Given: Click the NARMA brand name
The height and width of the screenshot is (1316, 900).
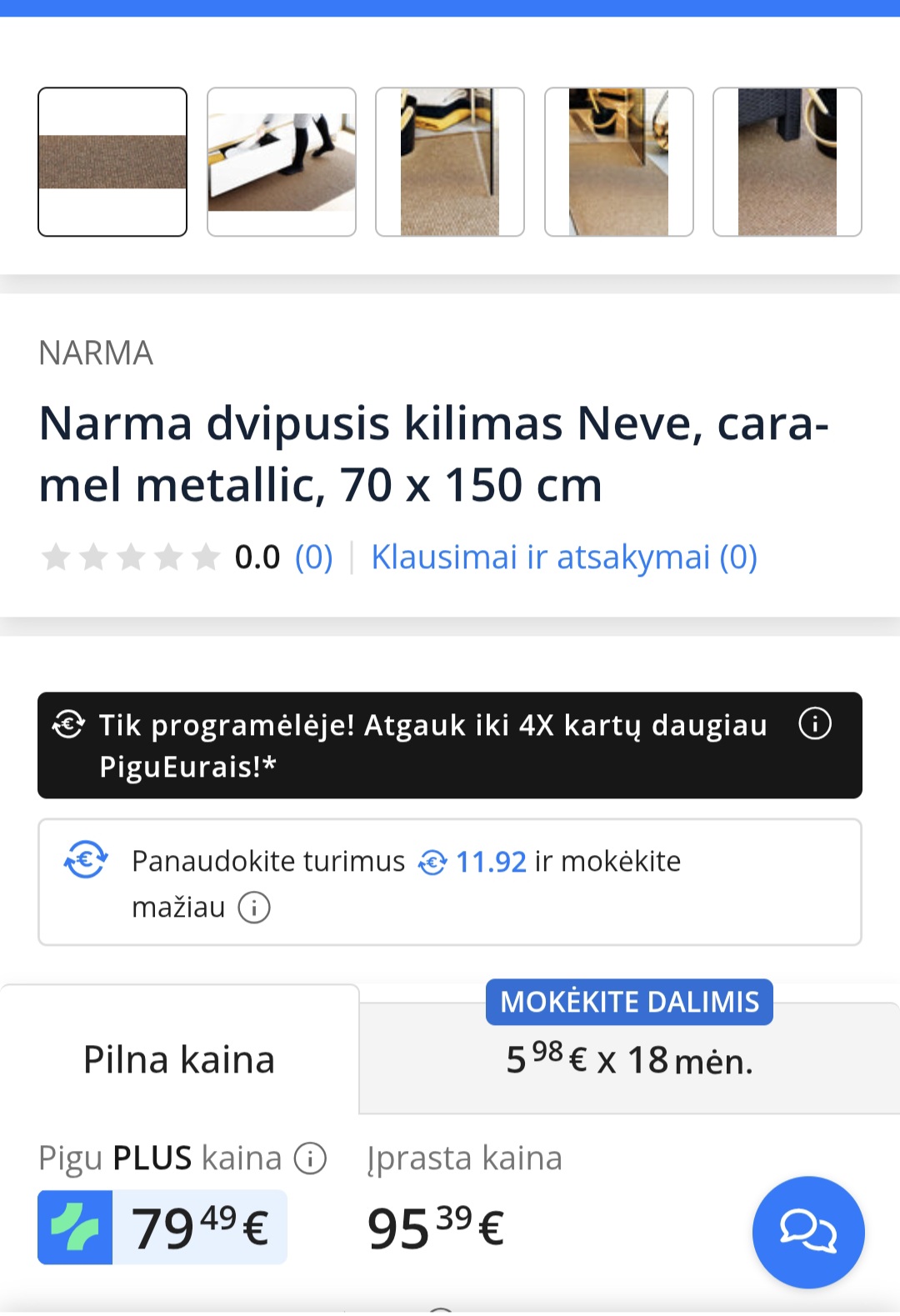Looking at the screenshot, I should point(96,353).
